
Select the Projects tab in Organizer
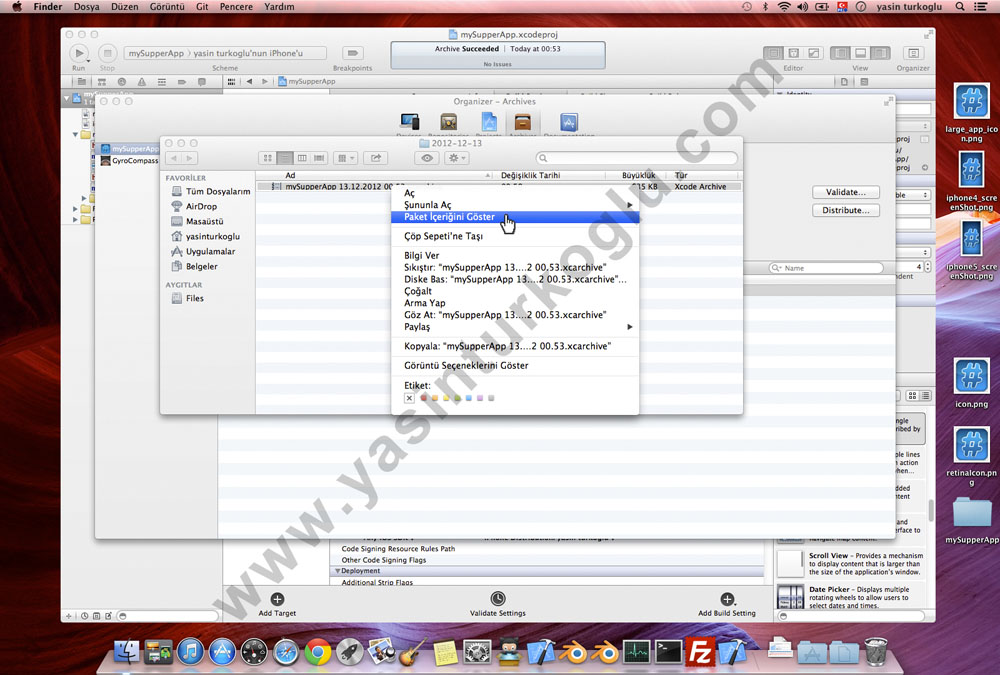[489, 123]
